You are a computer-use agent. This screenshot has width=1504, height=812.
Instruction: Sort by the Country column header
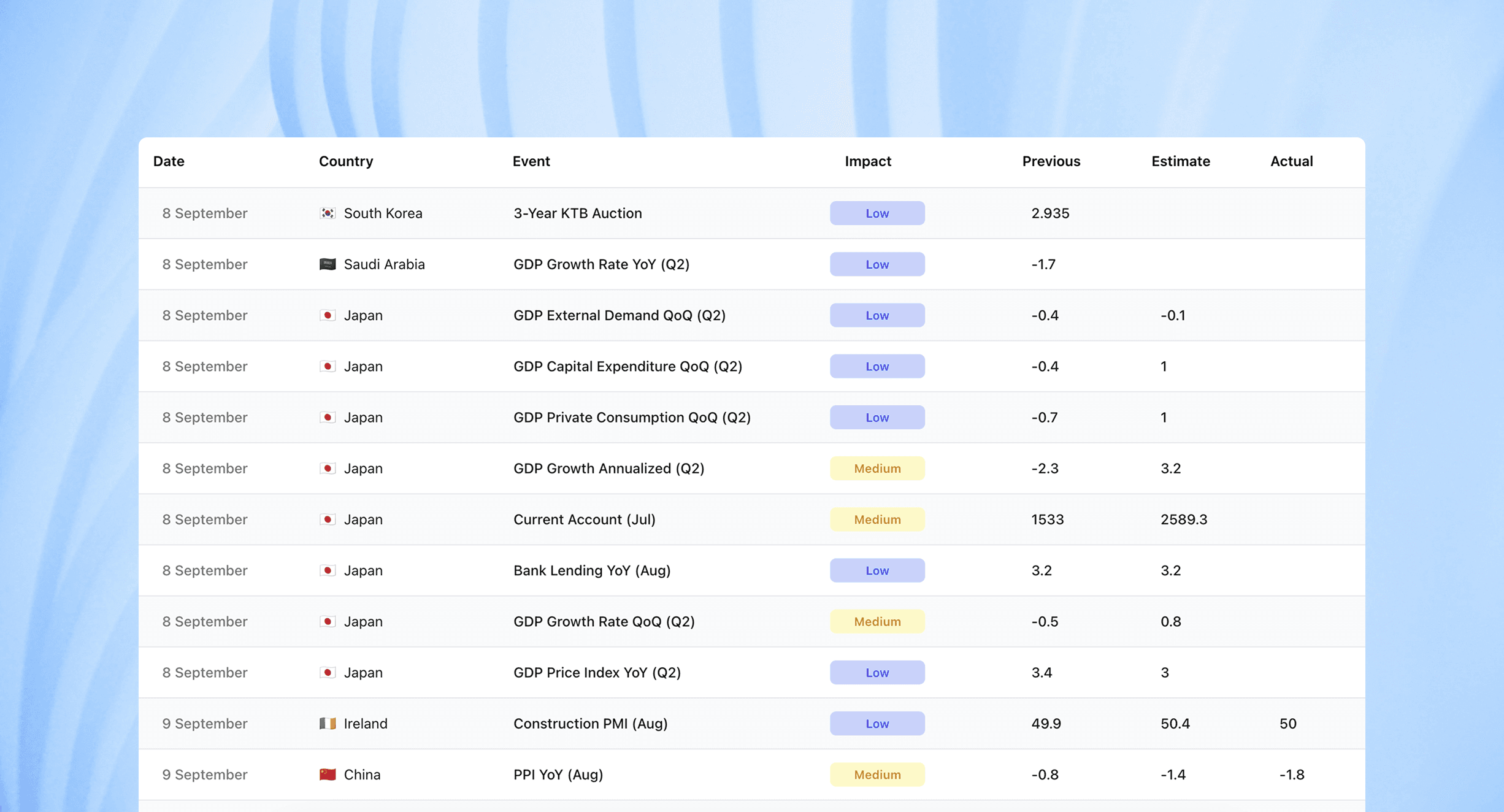click(x=346, y=161)
